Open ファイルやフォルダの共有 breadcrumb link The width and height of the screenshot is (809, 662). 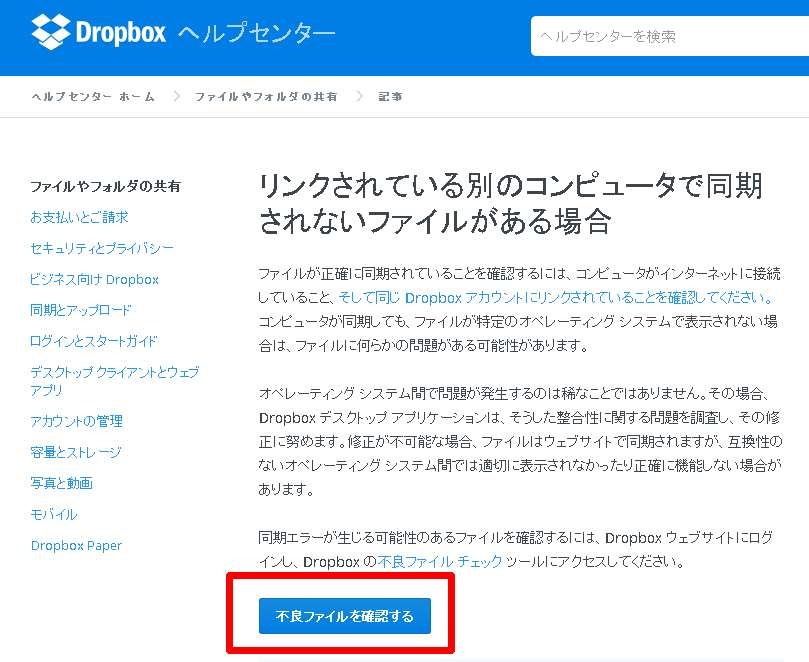coord(266,96)
